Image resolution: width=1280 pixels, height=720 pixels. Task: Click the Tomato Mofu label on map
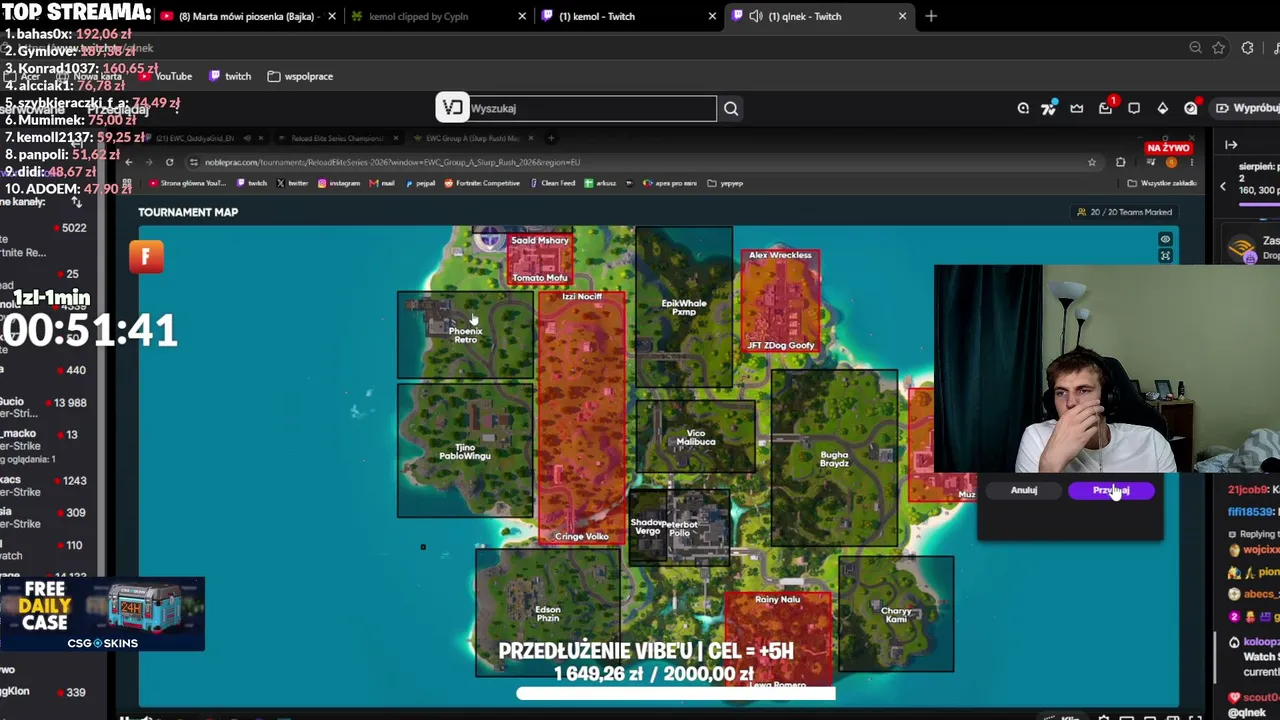tap(539, 278)
